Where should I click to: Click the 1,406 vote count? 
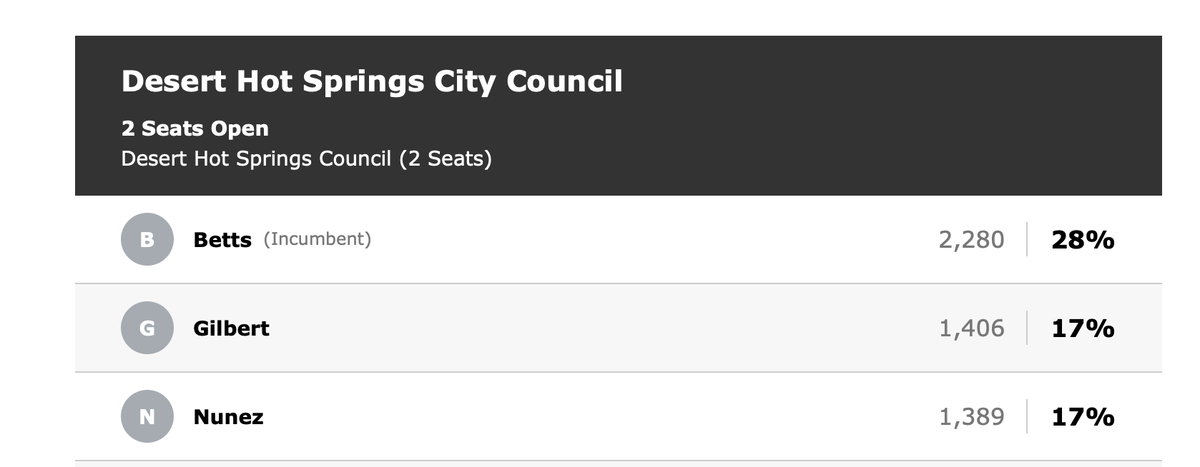tap(971, 328)
